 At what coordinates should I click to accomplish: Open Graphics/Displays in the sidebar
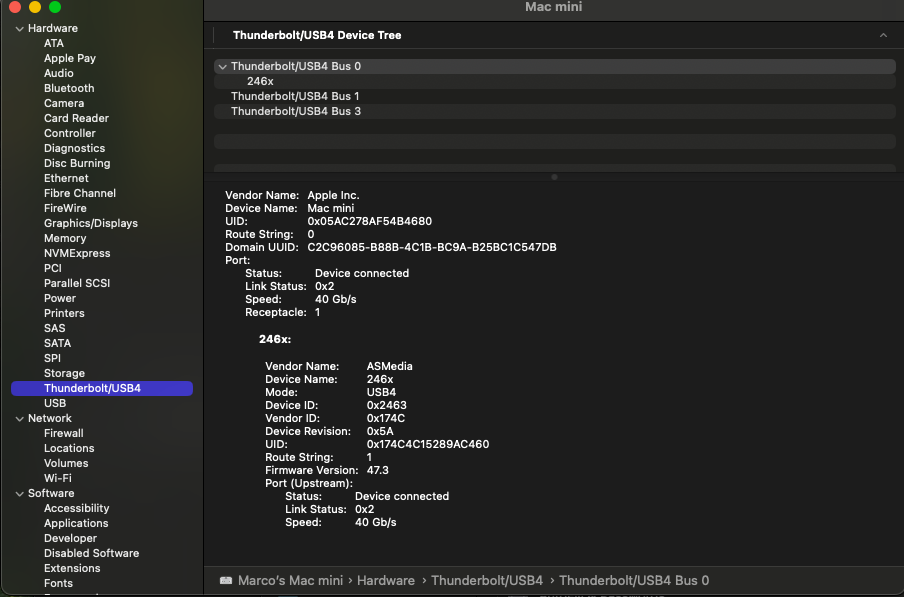91,223
